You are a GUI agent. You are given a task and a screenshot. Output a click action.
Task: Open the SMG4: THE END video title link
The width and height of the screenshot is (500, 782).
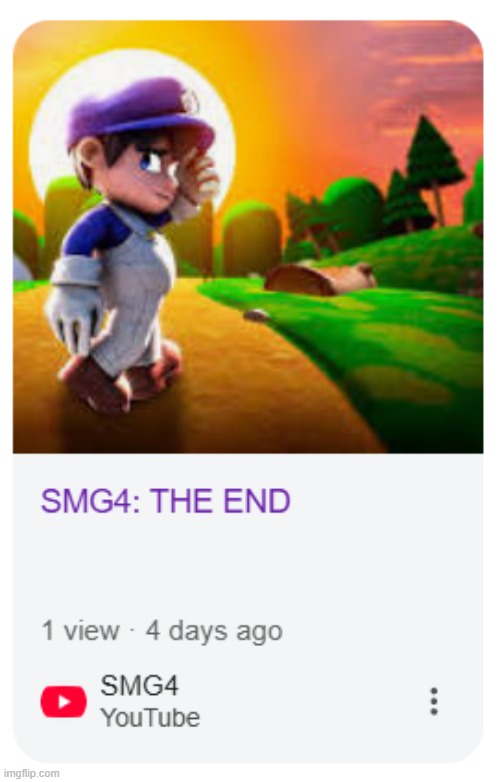click(166, 501)
